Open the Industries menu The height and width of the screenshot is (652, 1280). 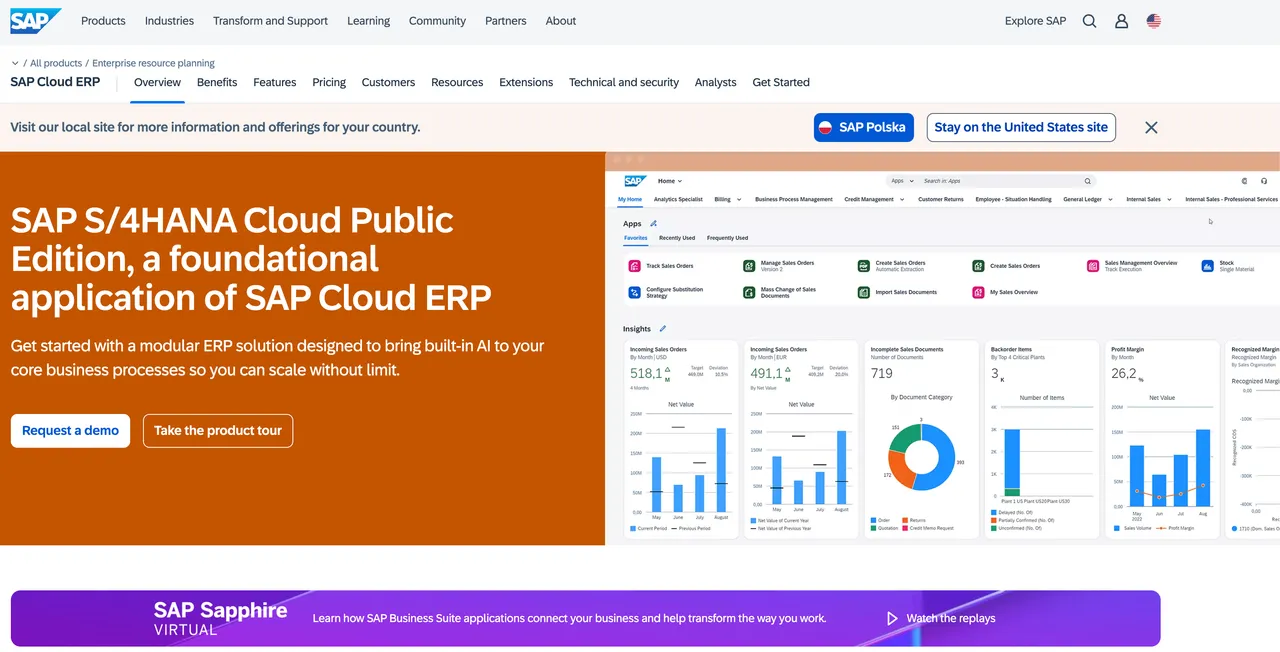point(169,21)
